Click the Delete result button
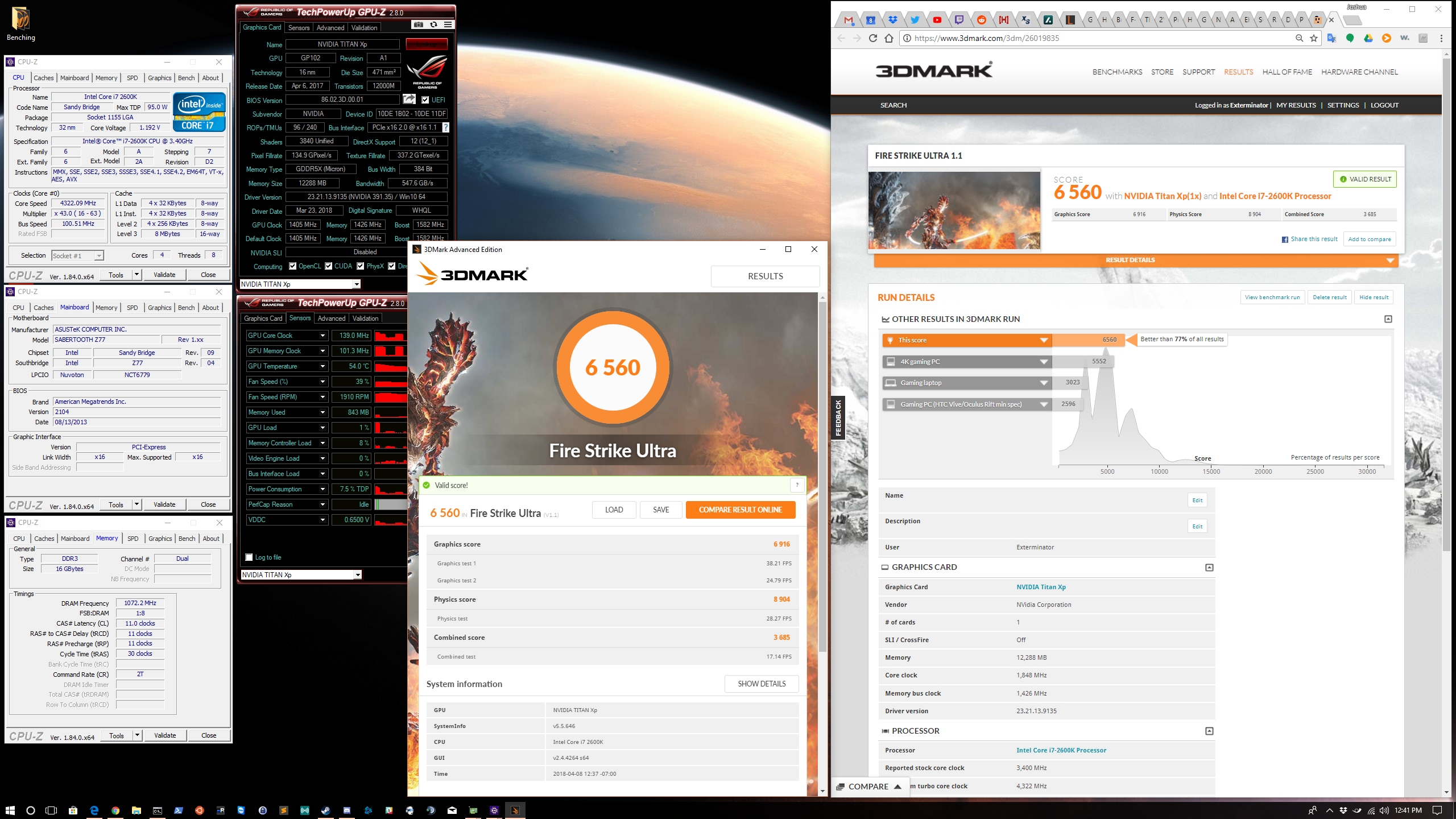Screen dimensions: 1456x819 click(1330, 297)
